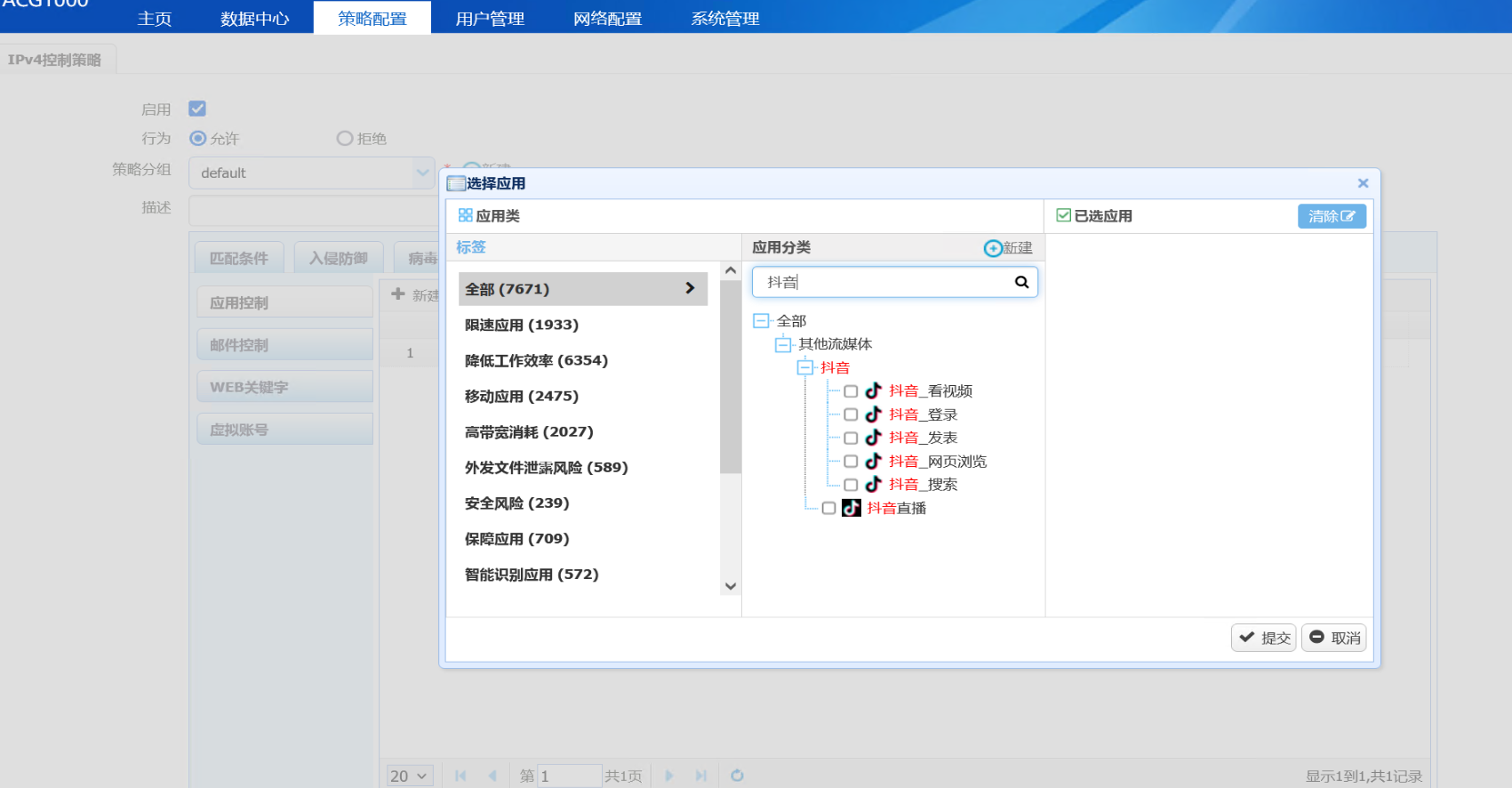Click the 提交 button
The image size is (1512, 788).
(x=1263, y=638)
